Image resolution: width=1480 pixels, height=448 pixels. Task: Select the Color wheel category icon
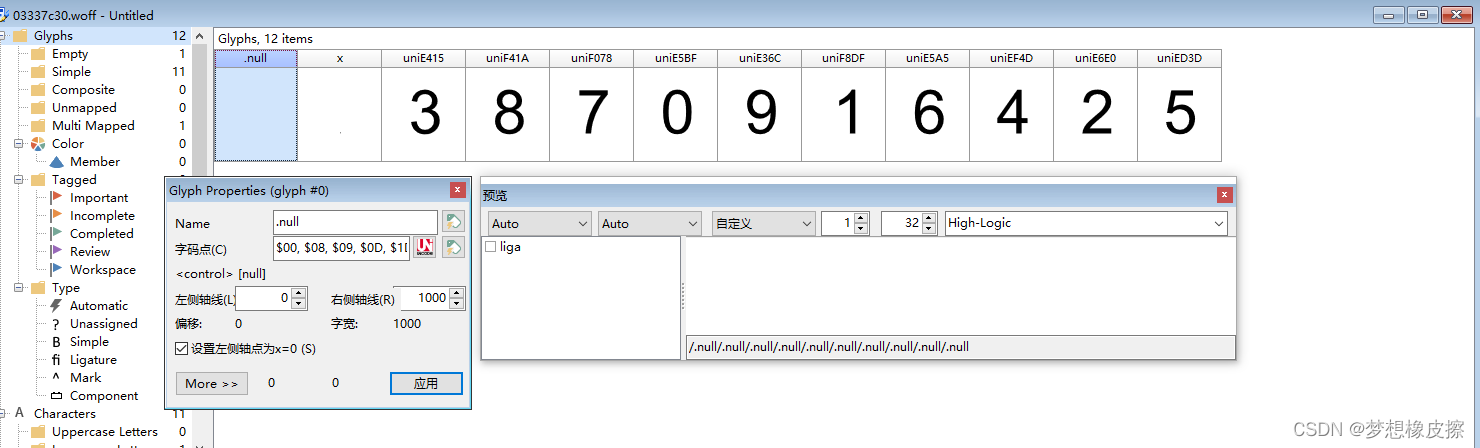pos(38,144)
